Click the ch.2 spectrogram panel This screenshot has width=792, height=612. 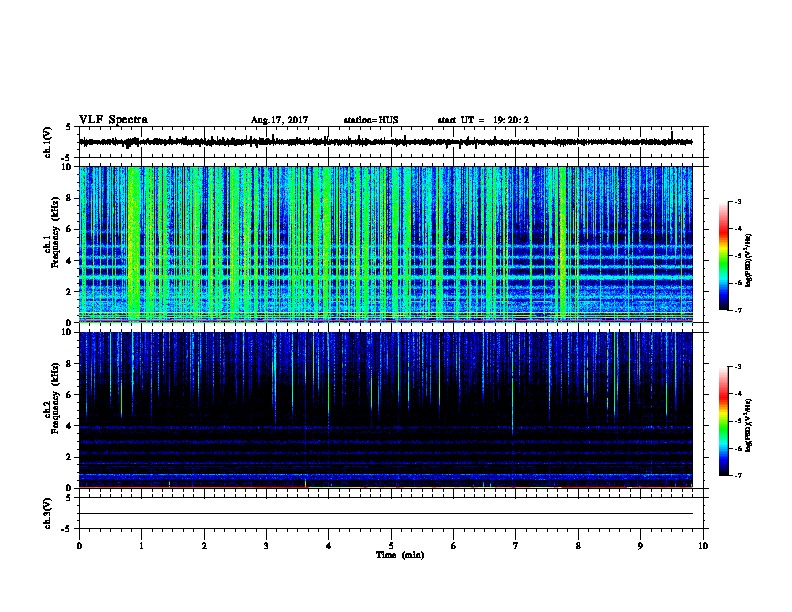(385, 410)
